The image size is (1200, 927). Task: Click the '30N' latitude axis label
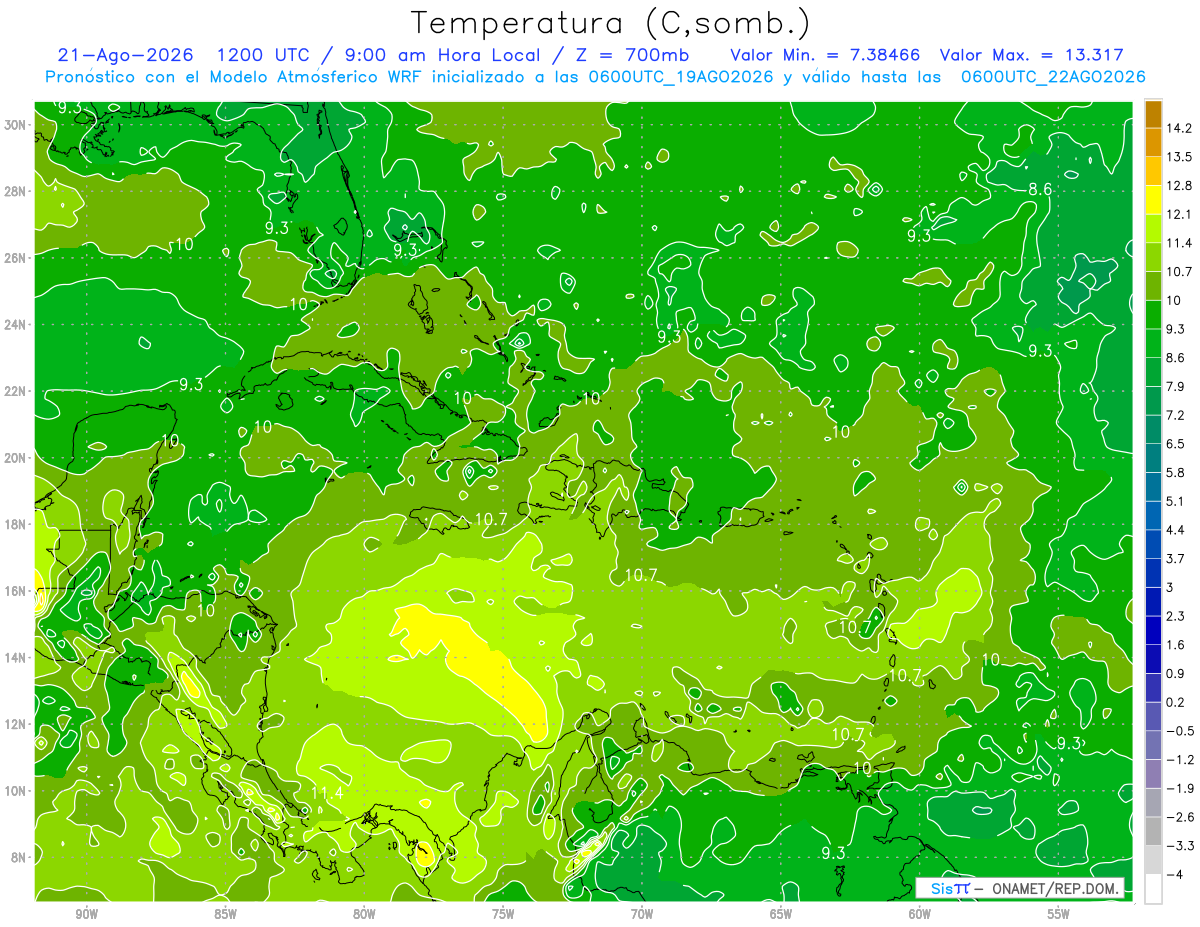coord(17,124)
